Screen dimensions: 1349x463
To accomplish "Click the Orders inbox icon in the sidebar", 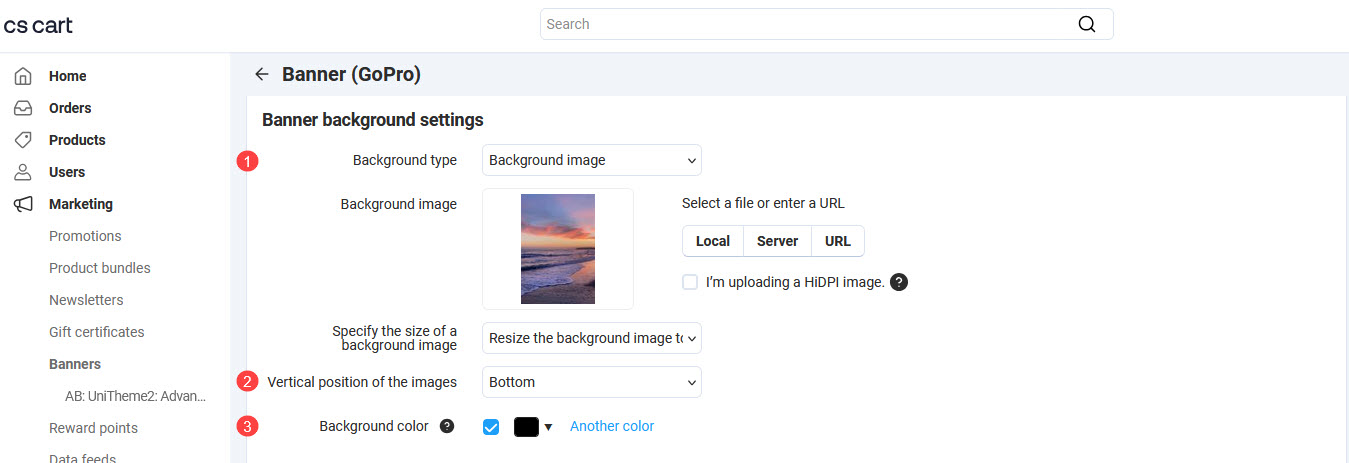I will 23,108.
